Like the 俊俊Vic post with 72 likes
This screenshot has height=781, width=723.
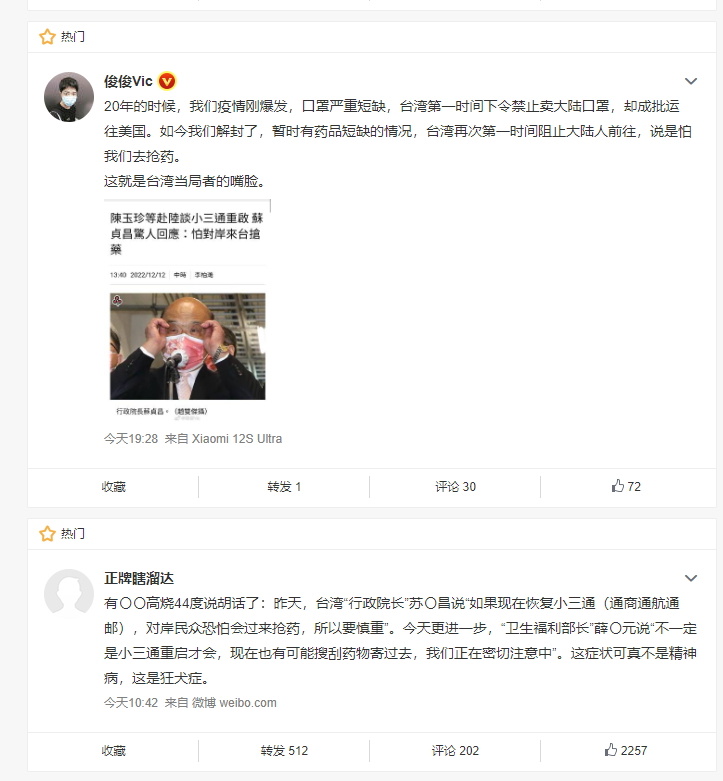tap(626, 486)
